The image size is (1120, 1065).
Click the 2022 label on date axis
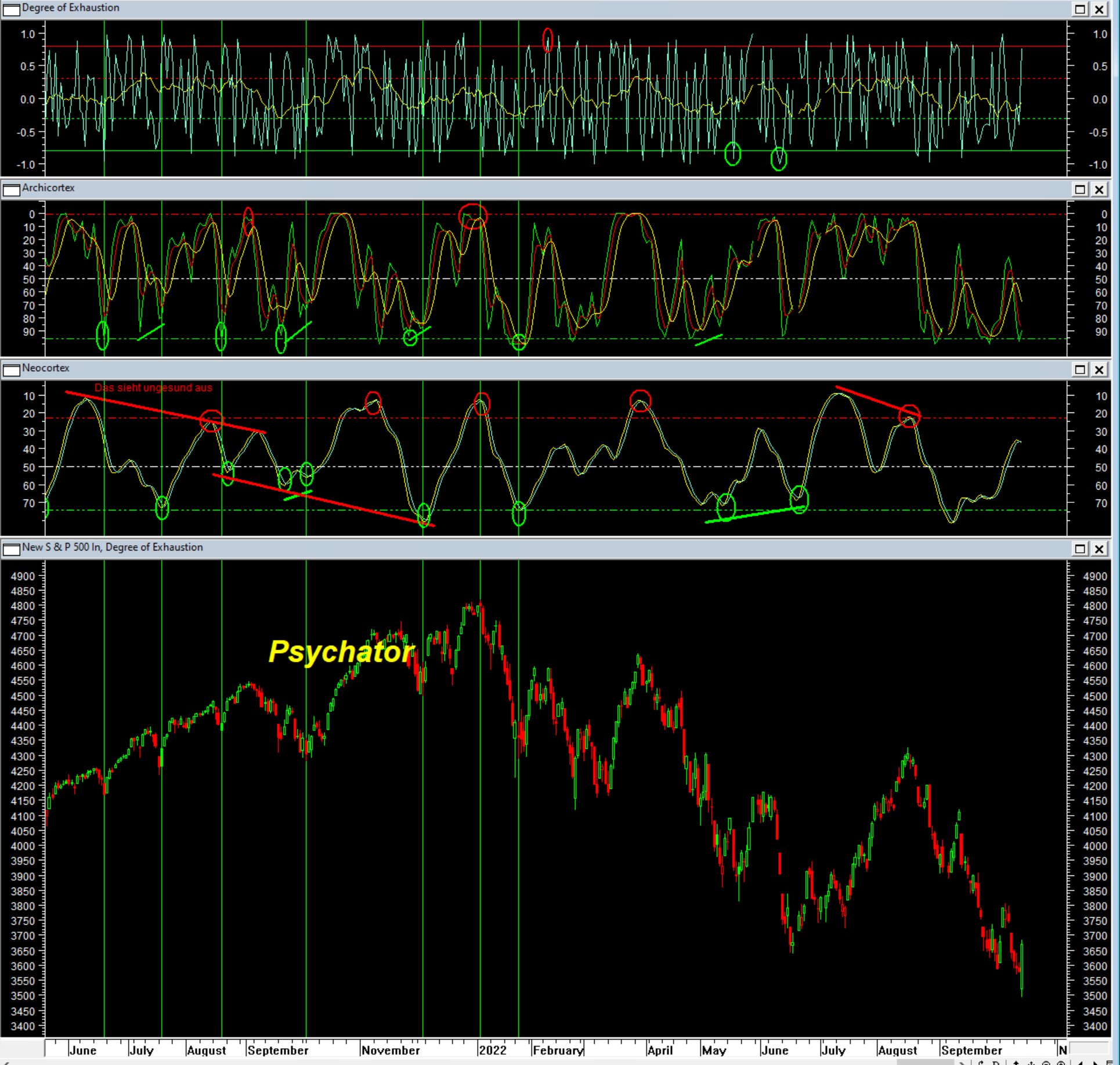pos(493,1050)
